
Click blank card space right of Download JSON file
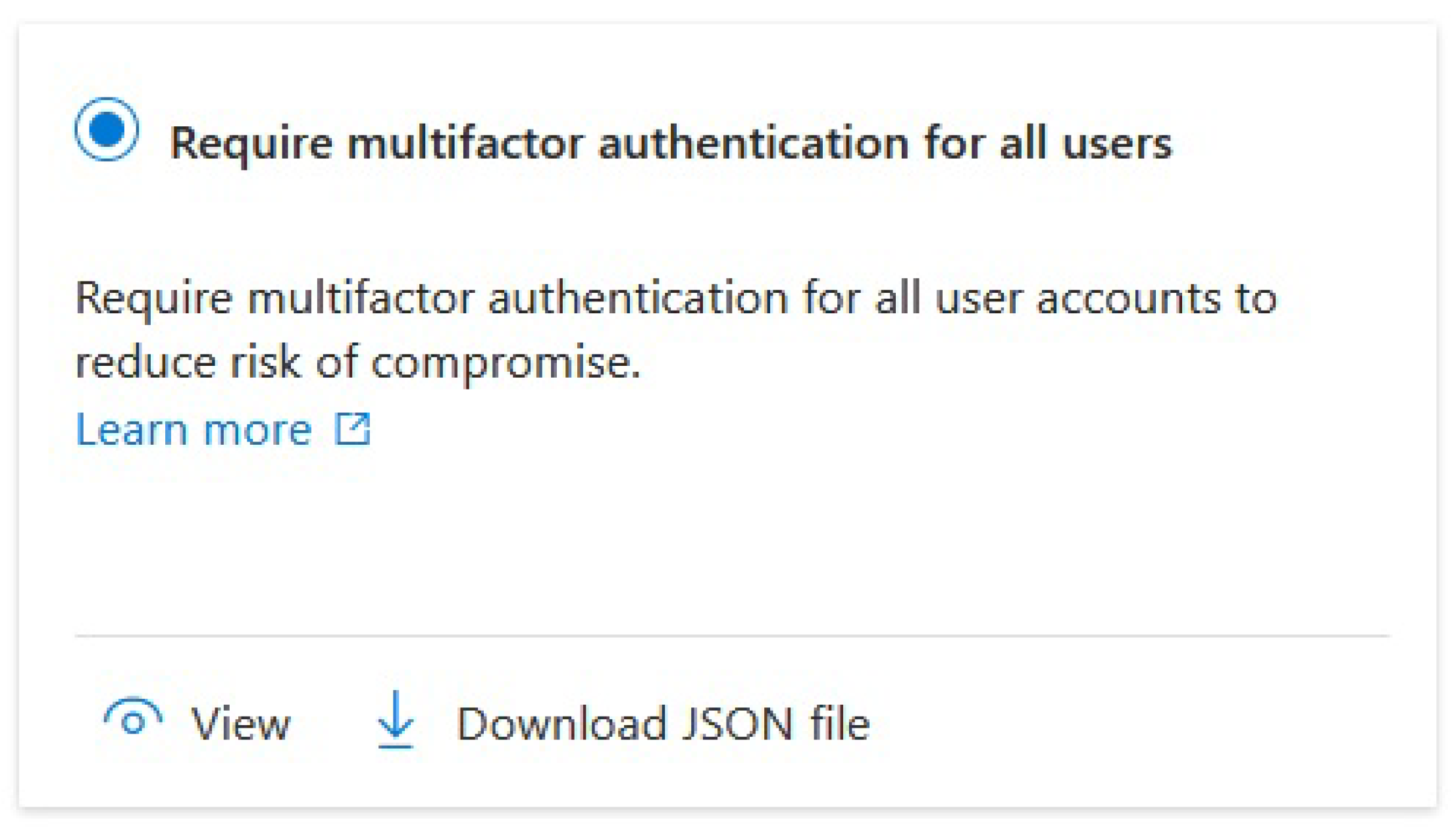(1152, 724)
